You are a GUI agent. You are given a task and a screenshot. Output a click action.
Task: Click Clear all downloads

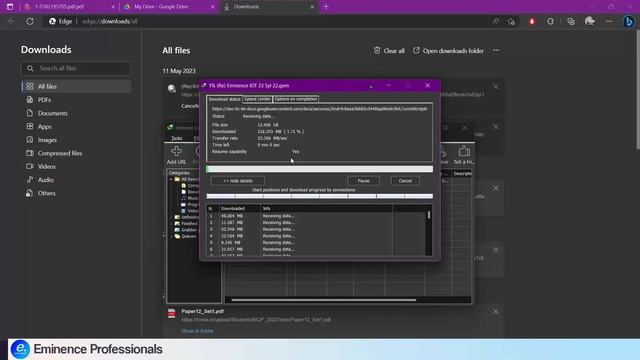point(389,51)
